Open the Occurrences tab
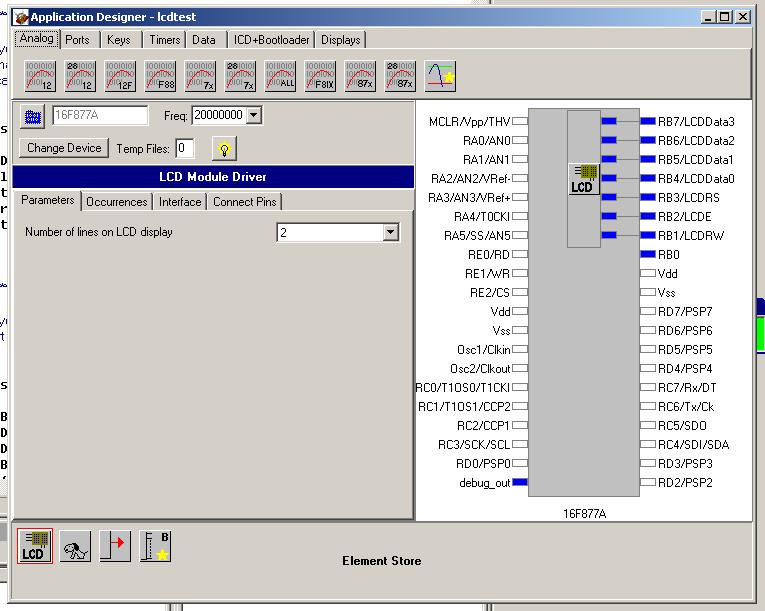This screenshot has height=611, width=765. pos(117,202)
